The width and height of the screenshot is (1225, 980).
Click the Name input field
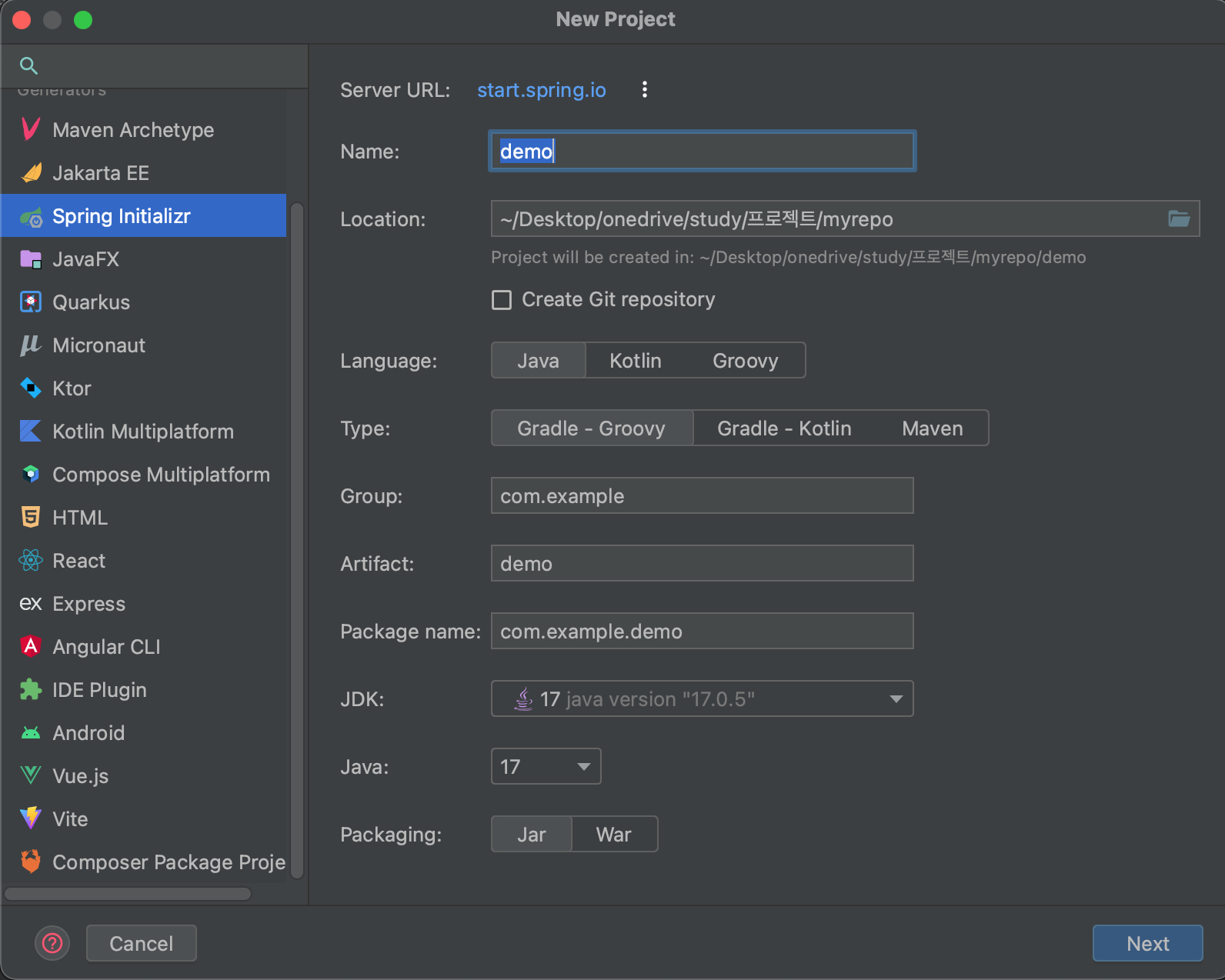703,151
